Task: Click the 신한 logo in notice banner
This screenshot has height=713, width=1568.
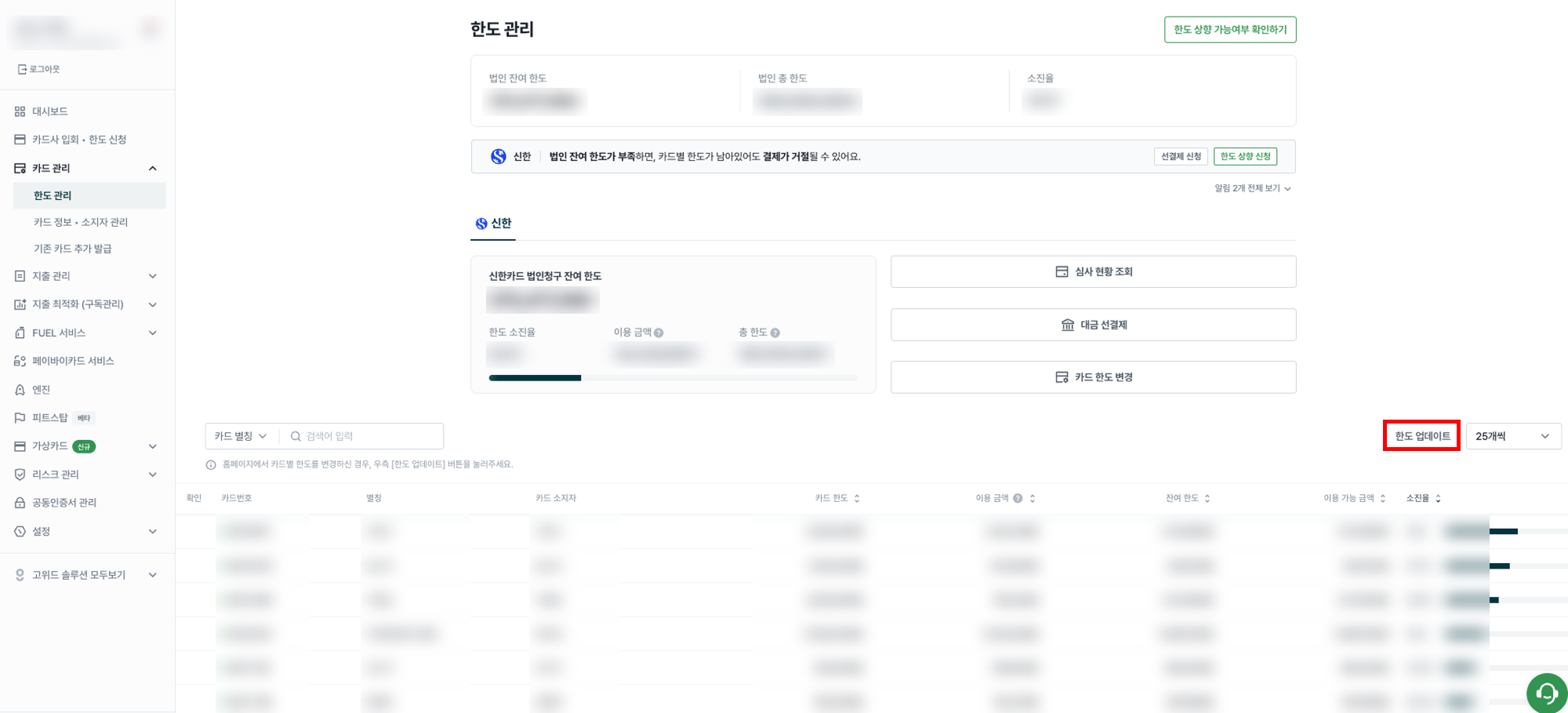Action: click(499, 156)
